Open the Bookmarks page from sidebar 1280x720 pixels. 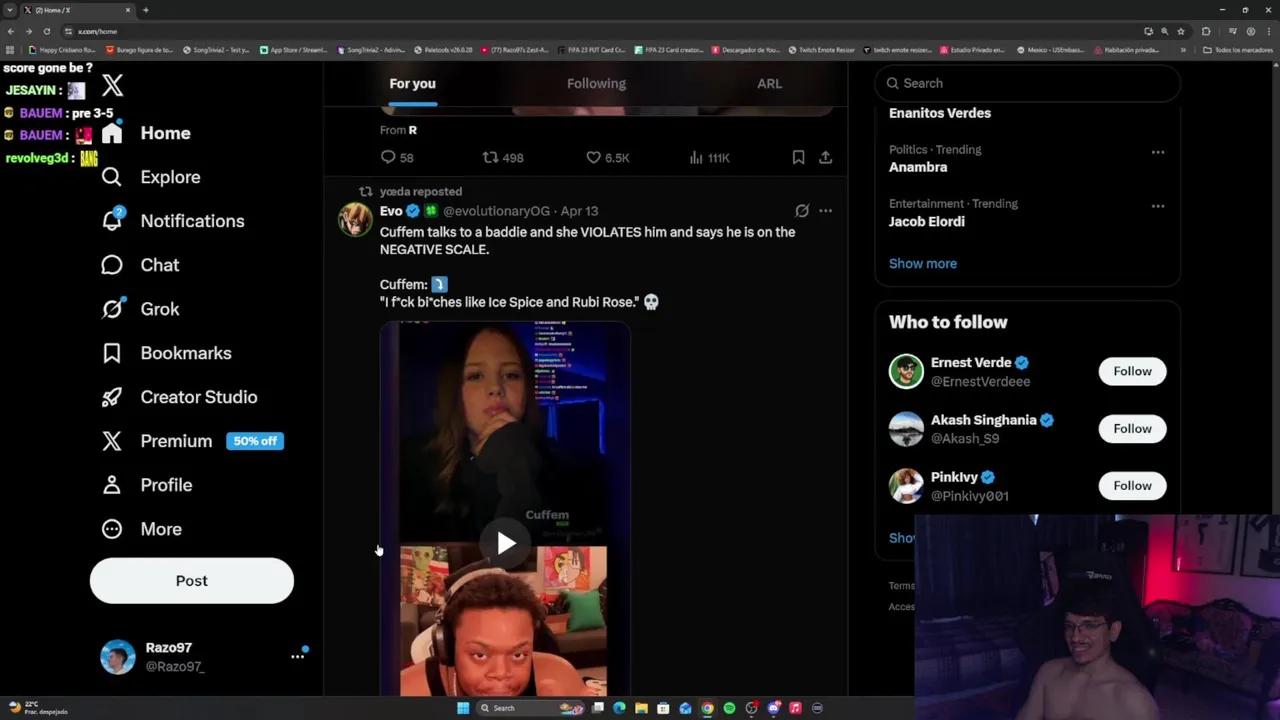[x=185, y=353]
